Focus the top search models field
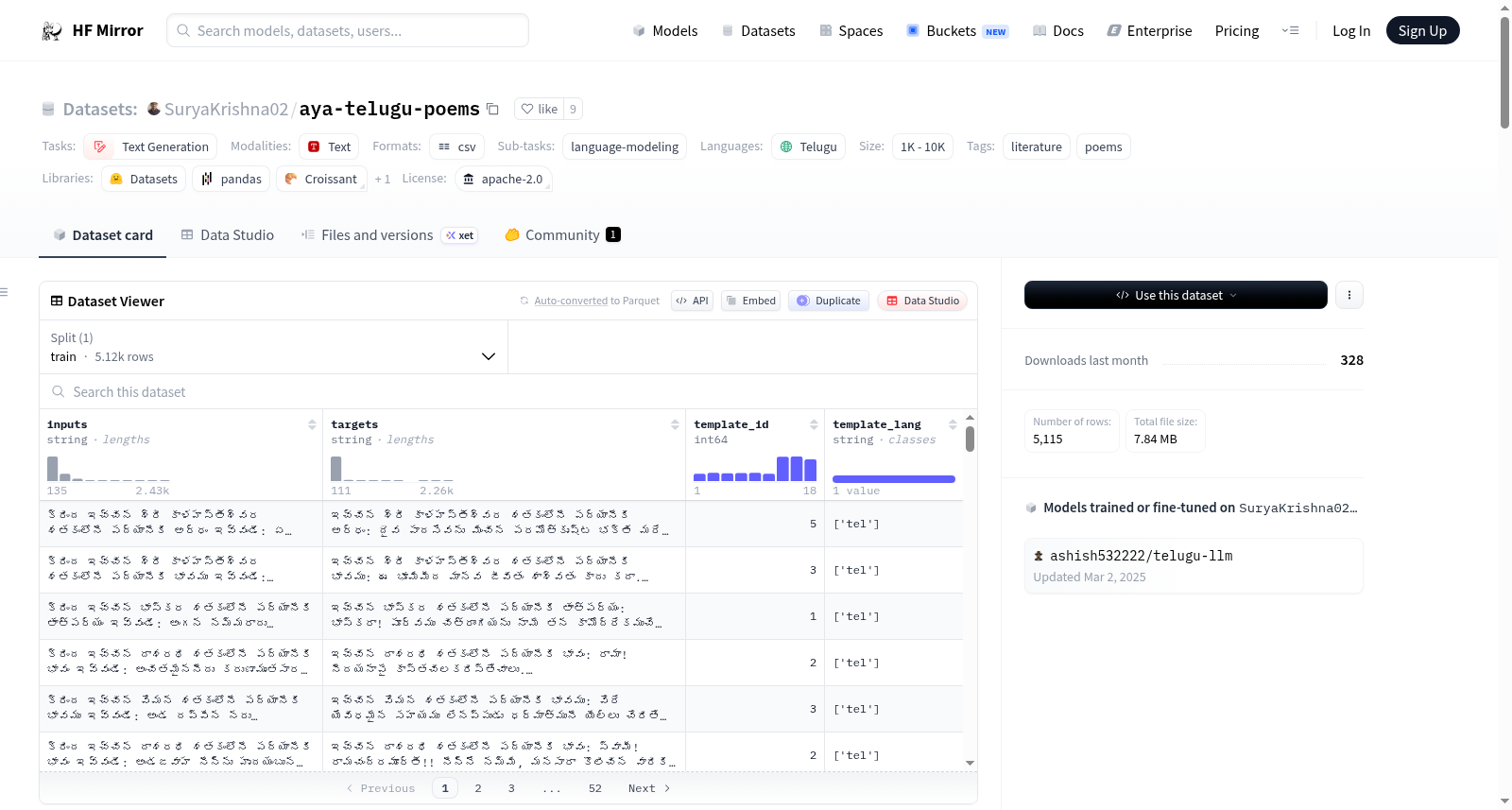This screenshot has width=1512, height=810. pyautogui.click(x=348, y=30)
